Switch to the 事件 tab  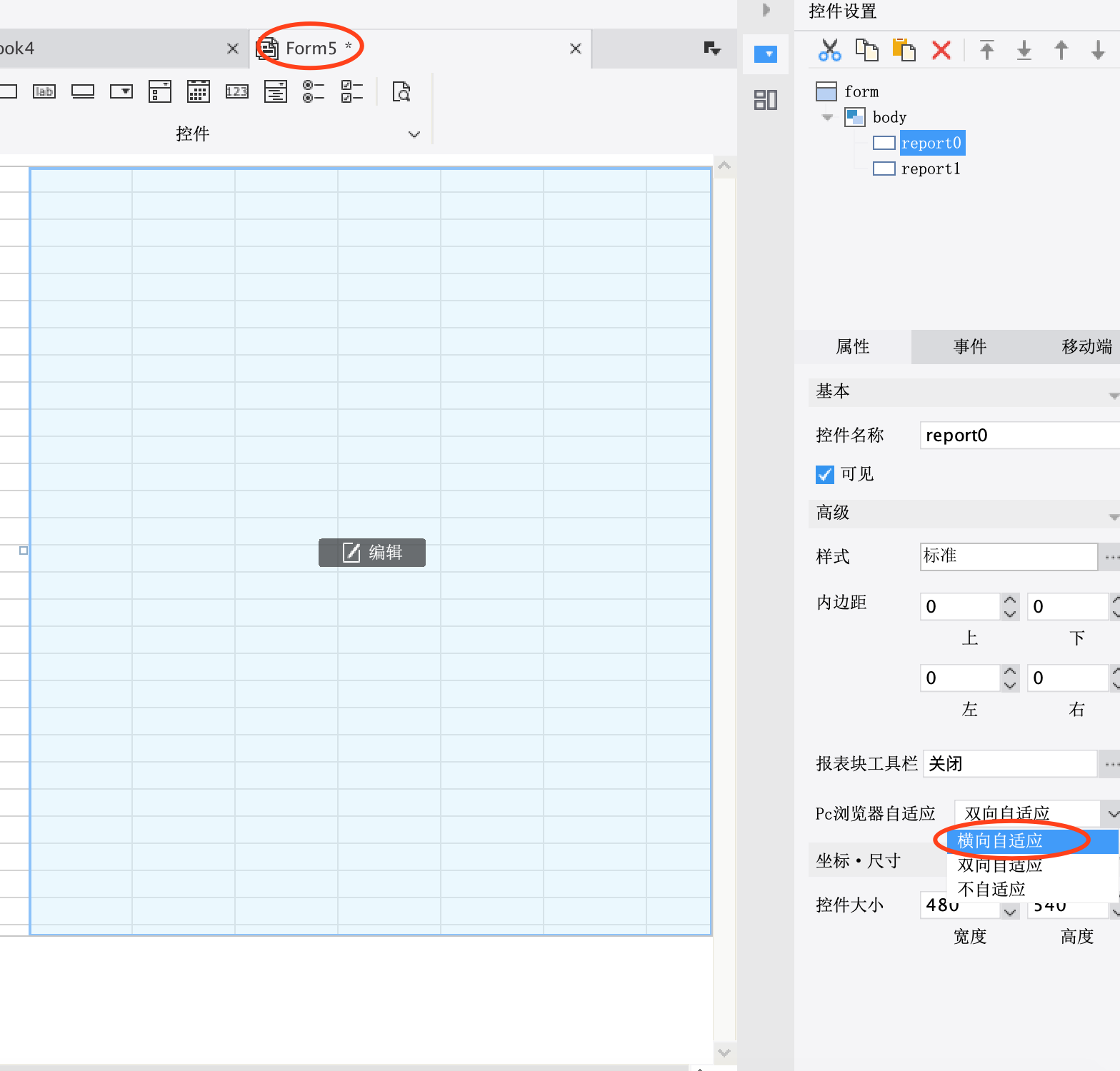point(969,347)
